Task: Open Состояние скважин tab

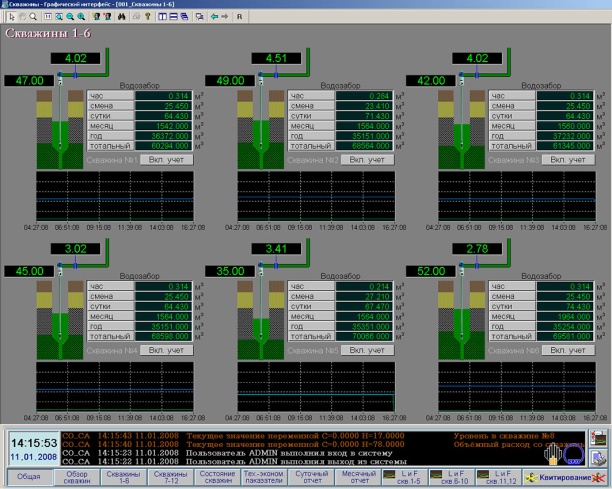Action: tap(216, 477)
